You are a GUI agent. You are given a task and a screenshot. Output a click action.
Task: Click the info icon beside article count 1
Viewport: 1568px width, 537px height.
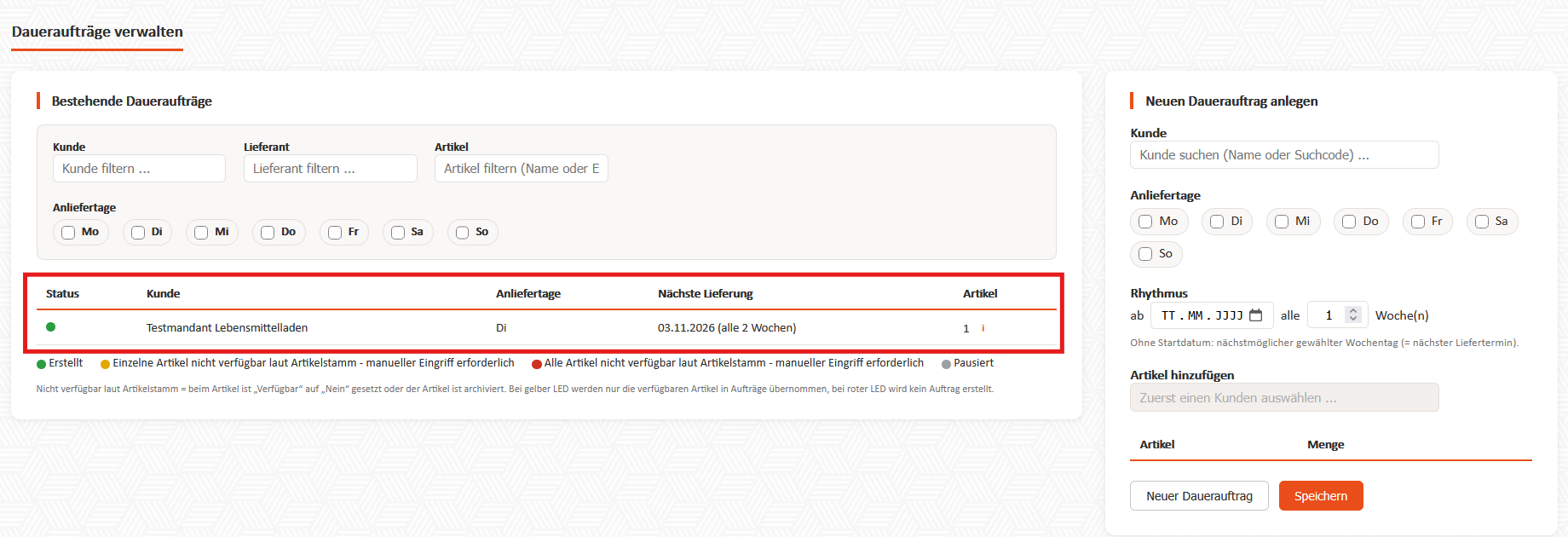983,328
